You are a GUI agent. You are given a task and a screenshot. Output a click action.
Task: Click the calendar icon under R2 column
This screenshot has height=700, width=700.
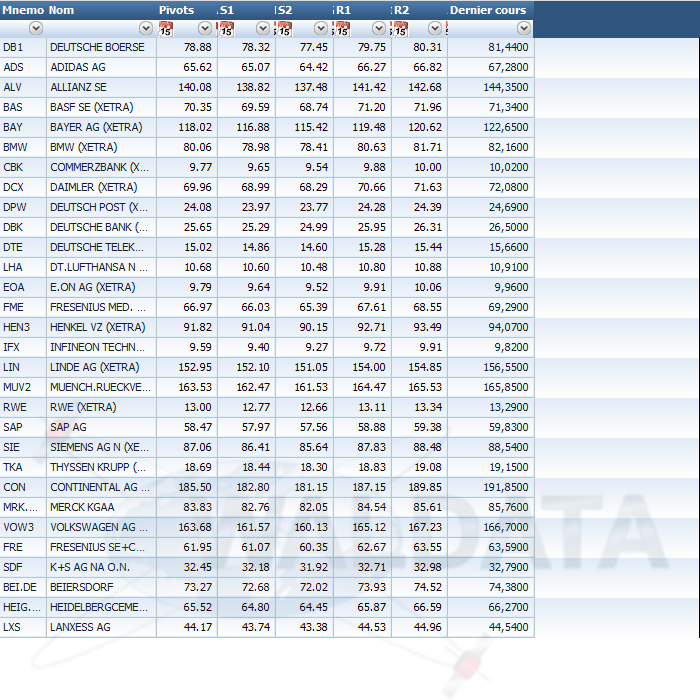pos(400,29)
